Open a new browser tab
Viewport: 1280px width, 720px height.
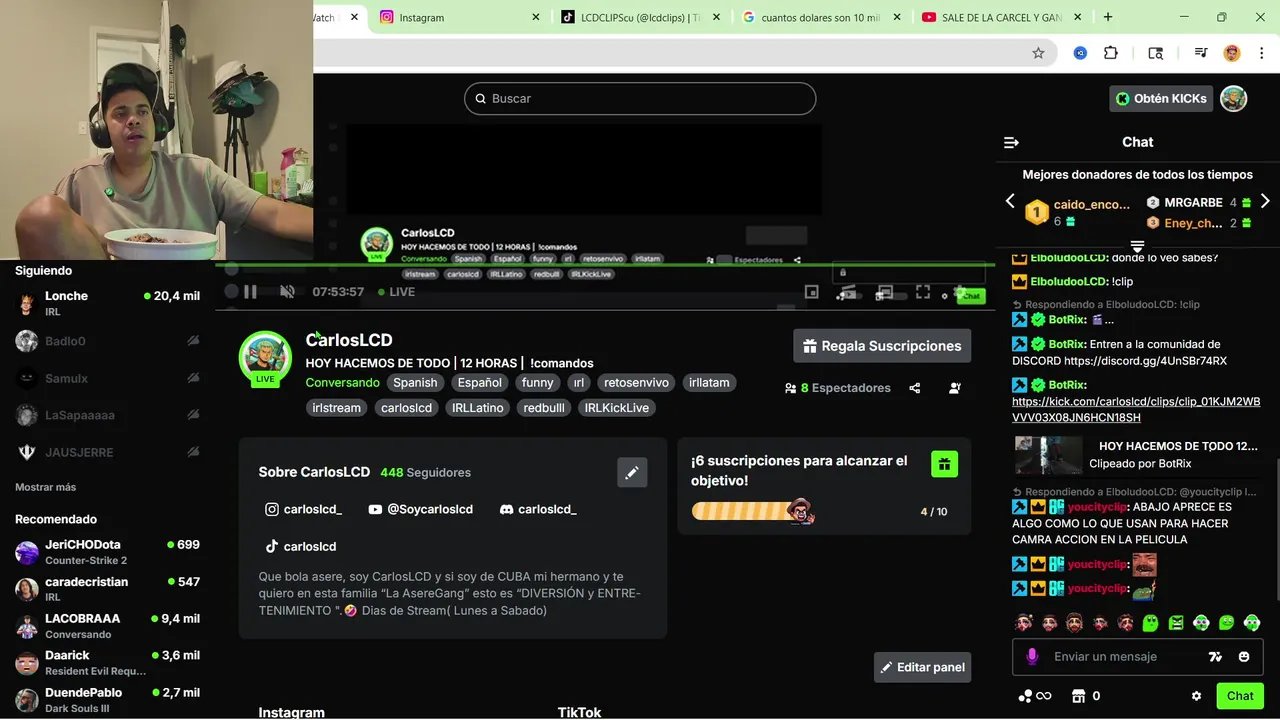point(1108,17)
